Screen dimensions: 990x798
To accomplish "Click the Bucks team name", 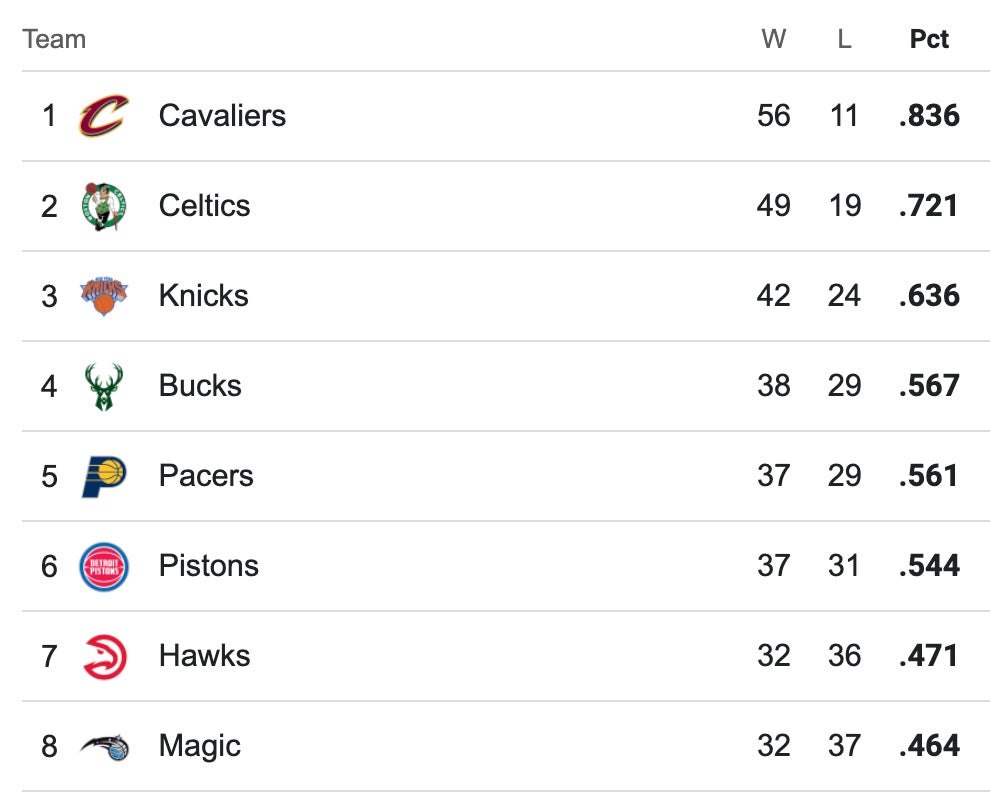I will tap(200, 386).
